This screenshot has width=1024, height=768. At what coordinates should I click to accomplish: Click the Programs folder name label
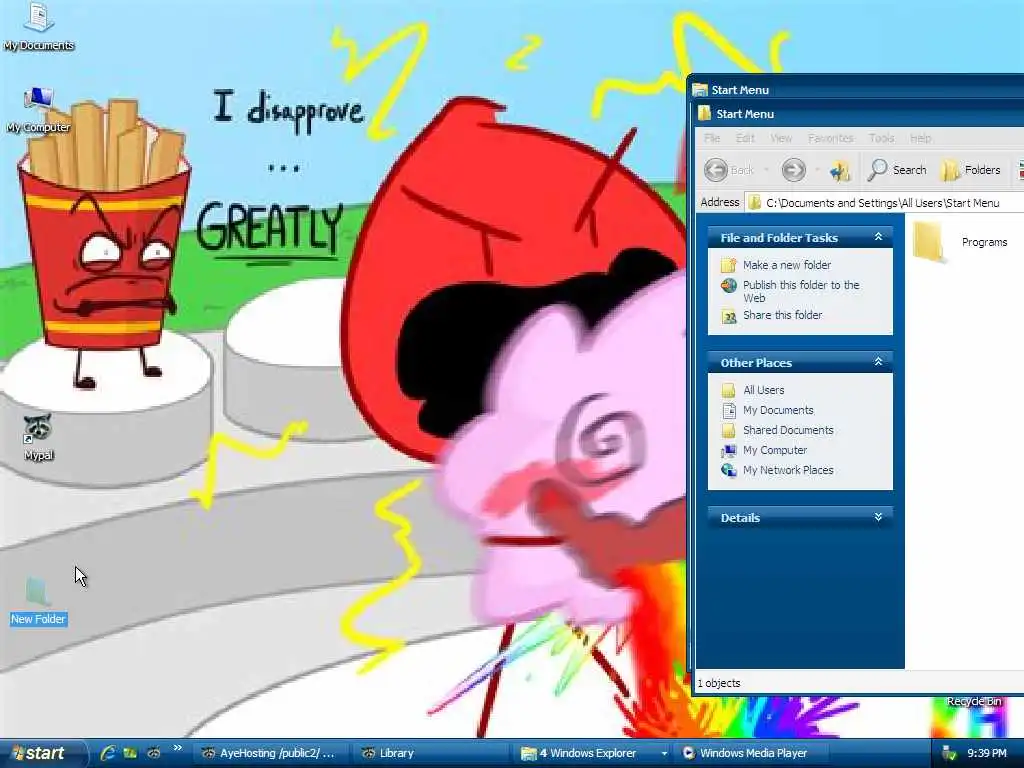tap(984, 242)
